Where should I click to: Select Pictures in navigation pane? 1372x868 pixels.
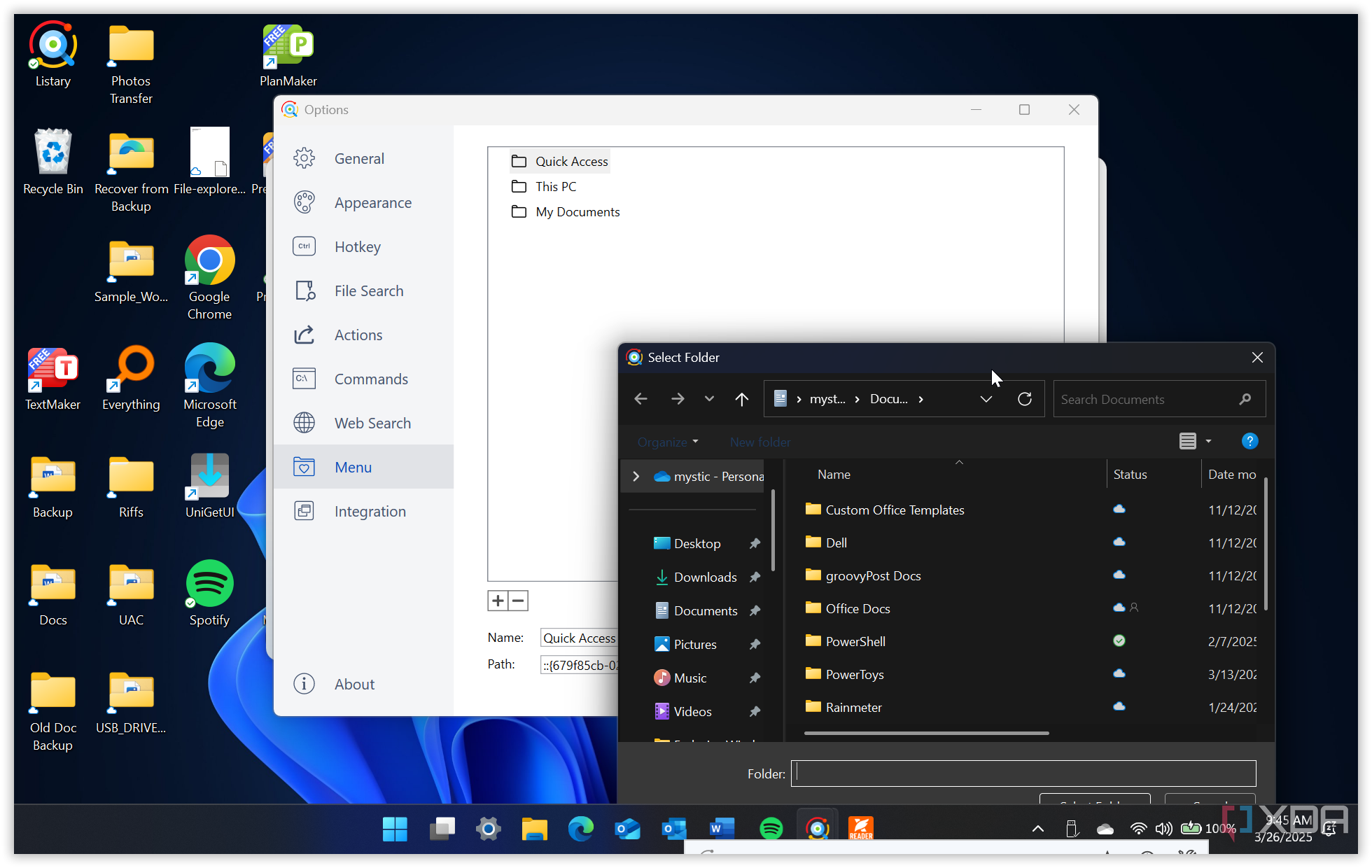point(694,645)
